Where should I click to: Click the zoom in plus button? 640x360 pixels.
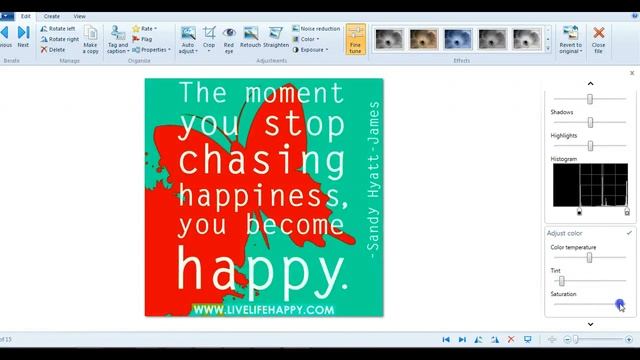pos(629,340)
